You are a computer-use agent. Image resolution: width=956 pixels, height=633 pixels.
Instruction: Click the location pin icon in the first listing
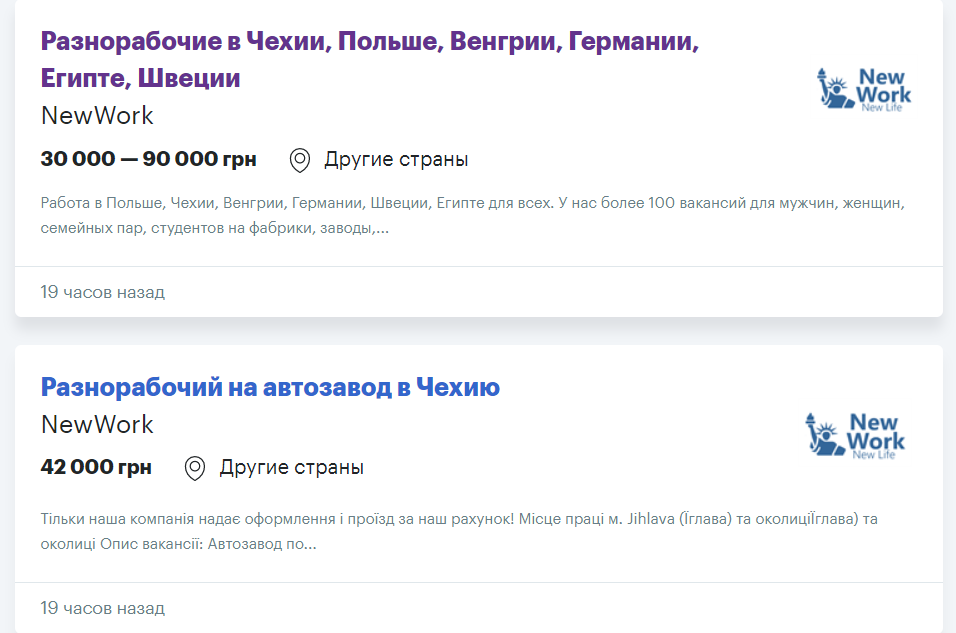coord(300,160)
